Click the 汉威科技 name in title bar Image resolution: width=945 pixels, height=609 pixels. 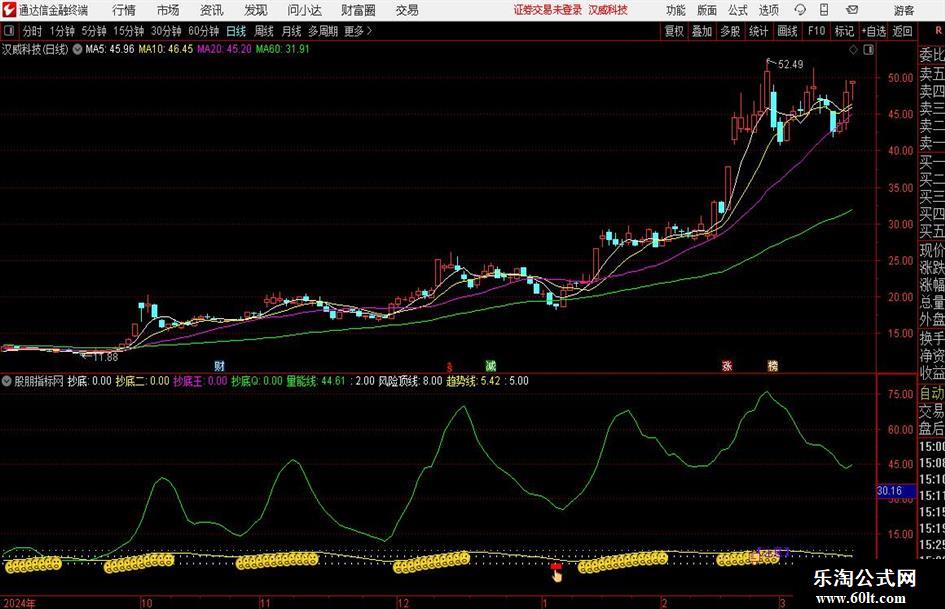(608, 10)
